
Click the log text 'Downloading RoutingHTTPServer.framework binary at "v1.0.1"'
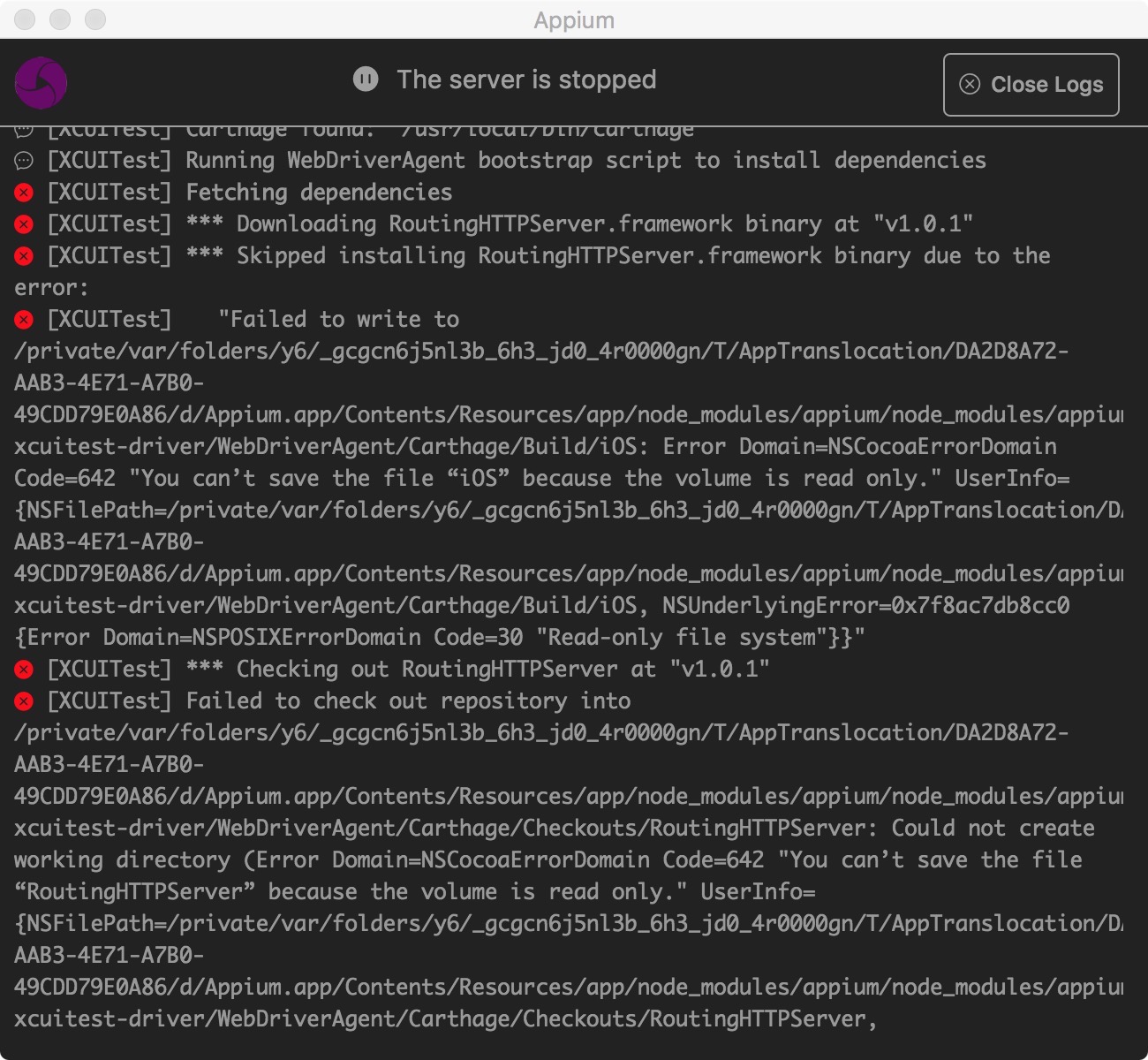tap(605, 224)
